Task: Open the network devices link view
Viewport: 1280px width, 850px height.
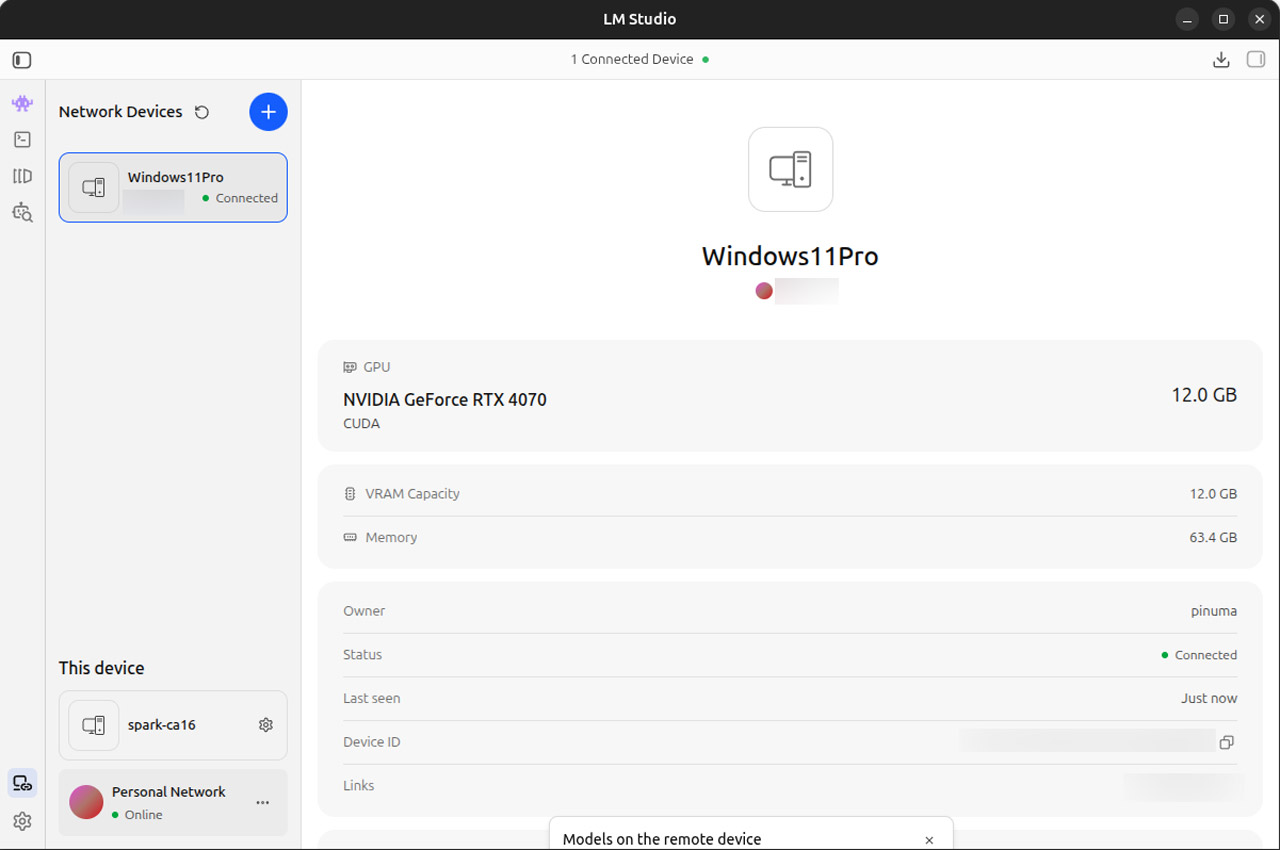Action: (22, 784)
